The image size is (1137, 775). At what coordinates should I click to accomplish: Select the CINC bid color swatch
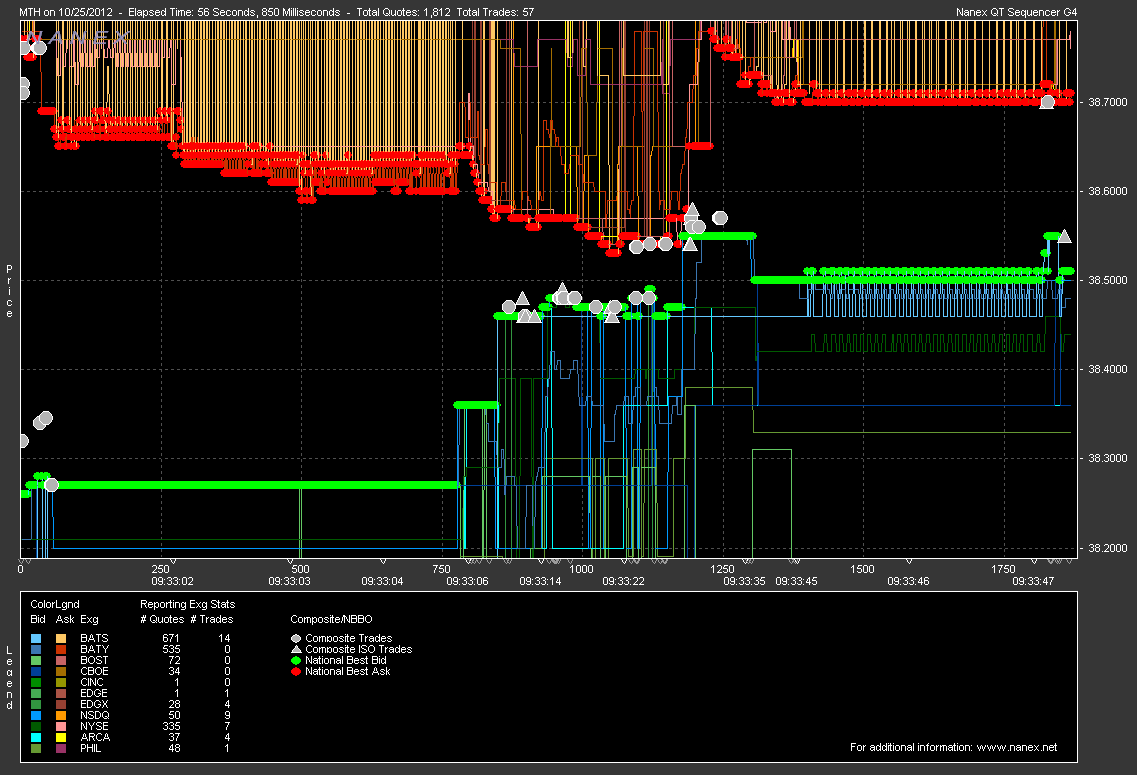pyautogui.click(x=36, y=682)
